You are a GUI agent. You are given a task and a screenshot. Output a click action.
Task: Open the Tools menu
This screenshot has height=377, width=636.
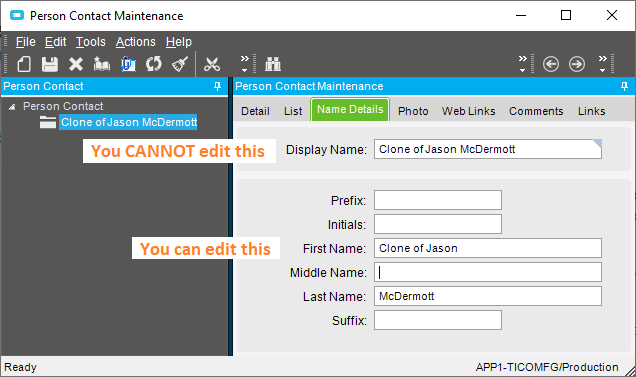pos(90,42)
